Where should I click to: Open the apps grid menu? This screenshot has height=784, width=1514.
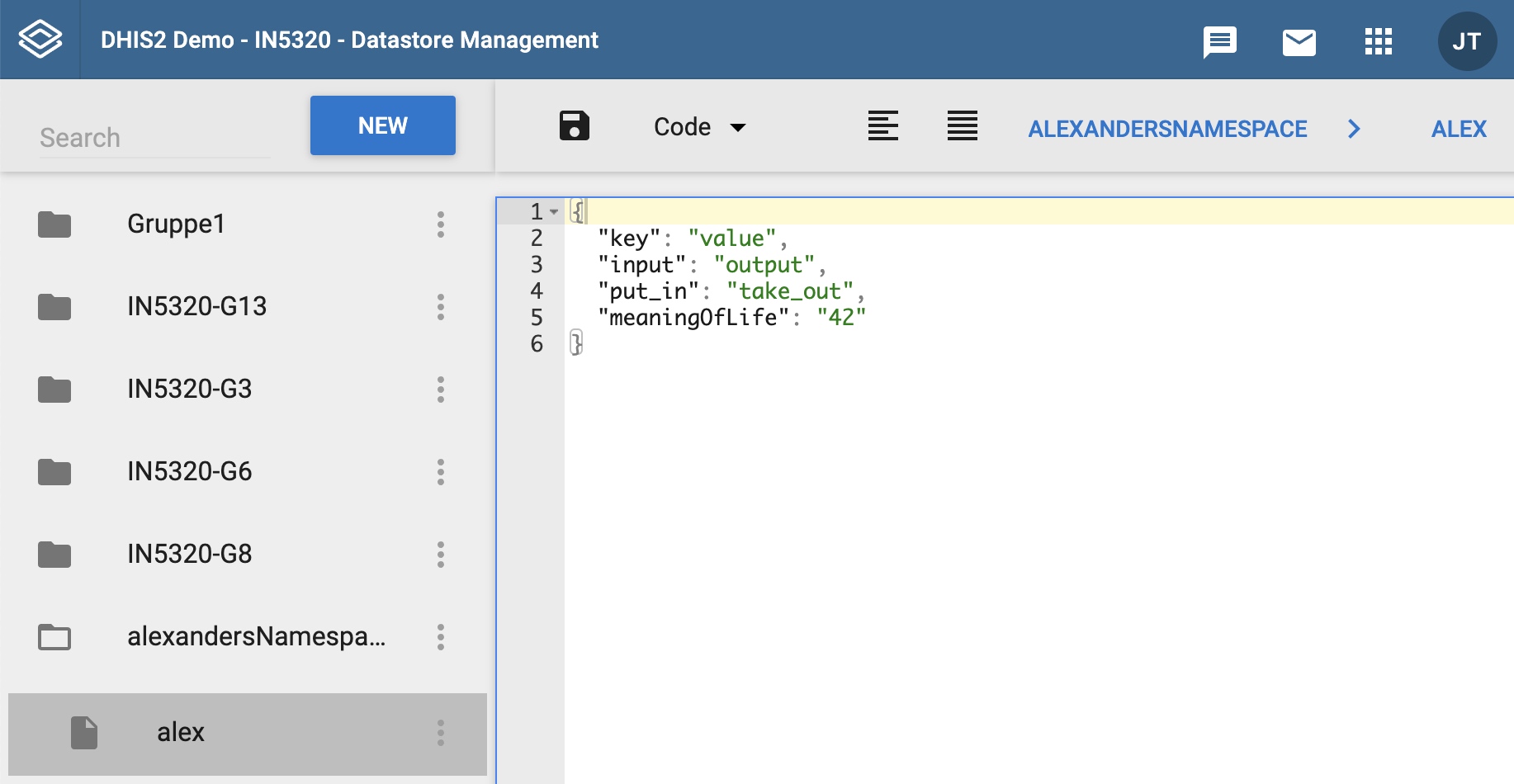pyautogui.click(x=1378, y=41)
